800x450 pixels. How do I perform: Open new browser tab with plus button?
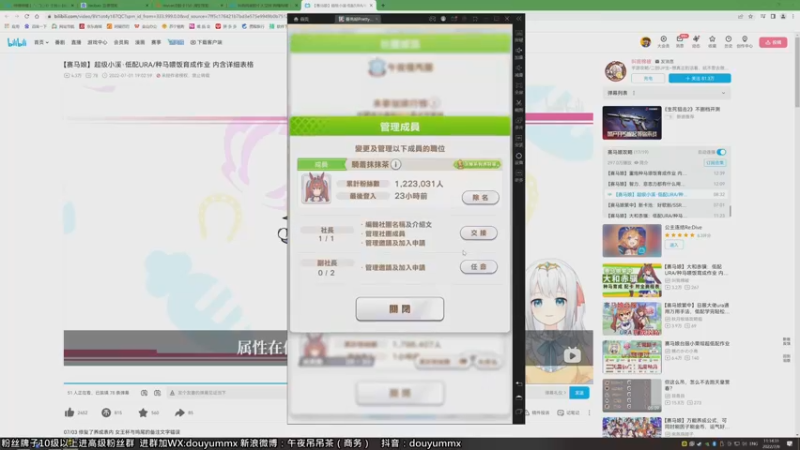pos(383,5)
